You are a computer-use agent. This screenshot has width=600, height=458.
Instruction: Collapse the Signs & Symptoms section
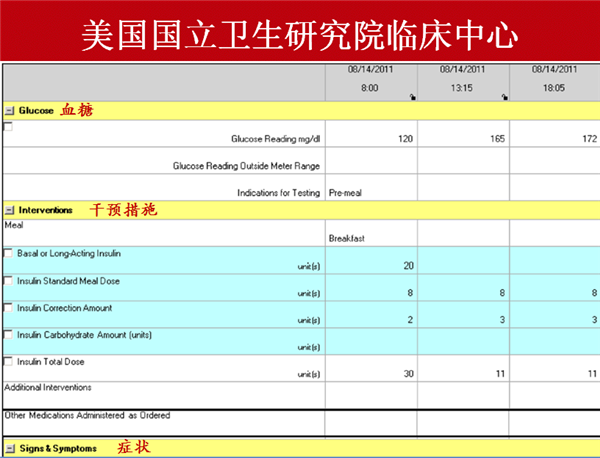click(x=10, y=448)
